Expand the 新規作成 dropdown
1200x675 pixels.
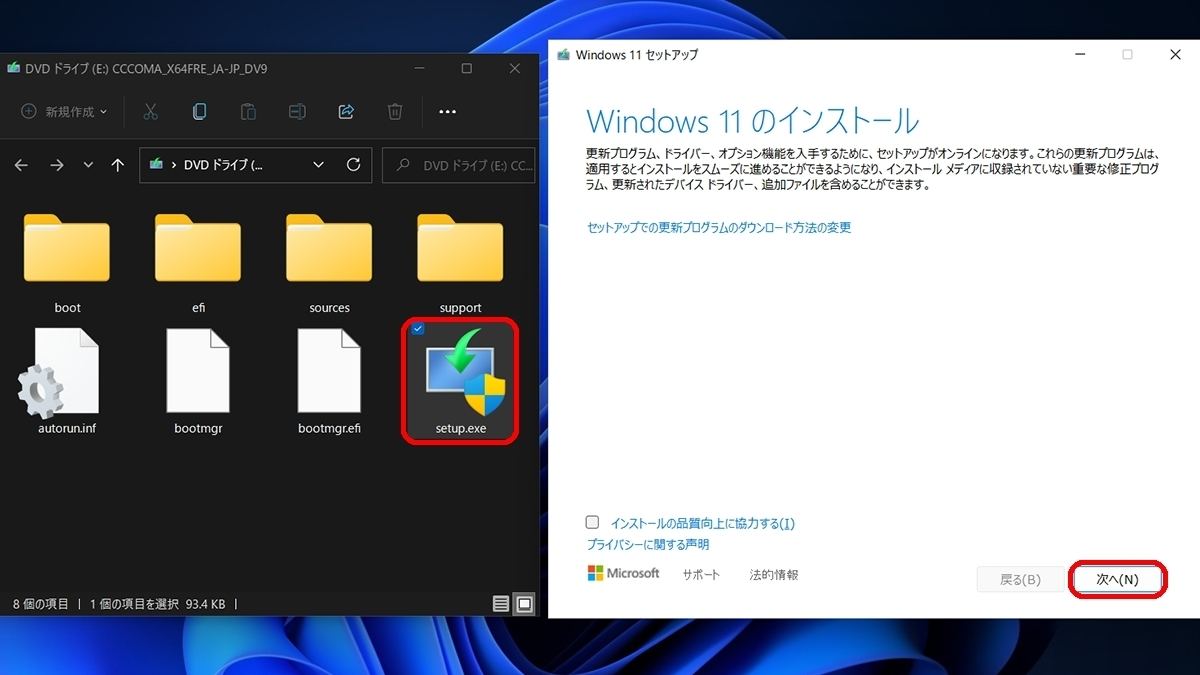pyautogui.click(x=64, y=112)
